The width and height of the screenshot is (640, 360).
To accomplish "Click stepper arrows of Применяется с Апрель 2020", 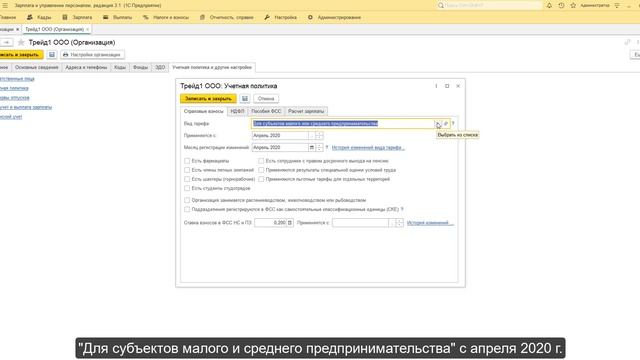I will (320, 136).
